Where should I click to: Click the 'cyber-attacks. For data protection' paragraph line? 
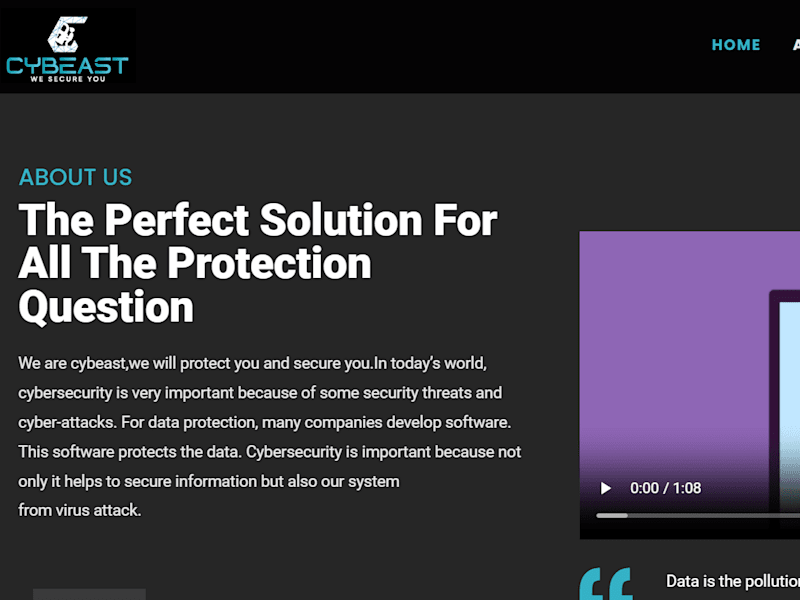(265, 422)
